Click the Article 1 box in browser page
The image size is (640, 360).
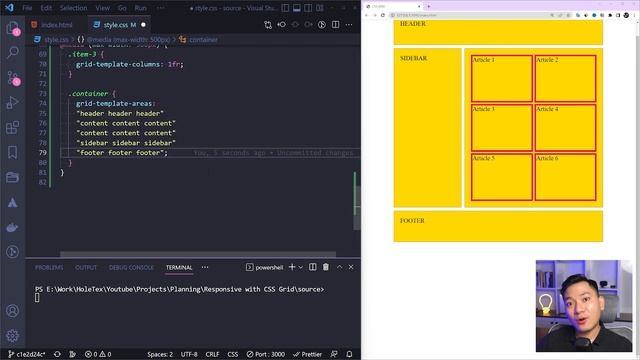(x=502, y=78)
